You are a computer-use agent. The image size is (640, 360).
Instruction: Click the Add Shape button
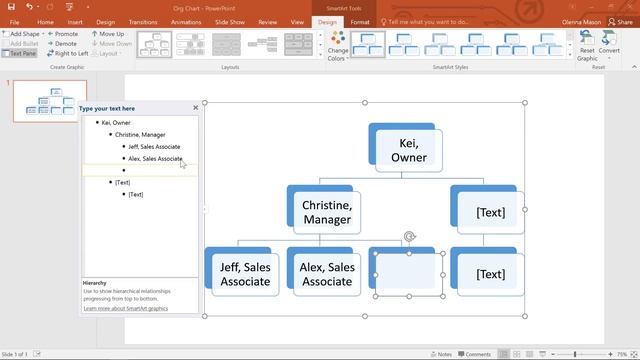[21, 34]
